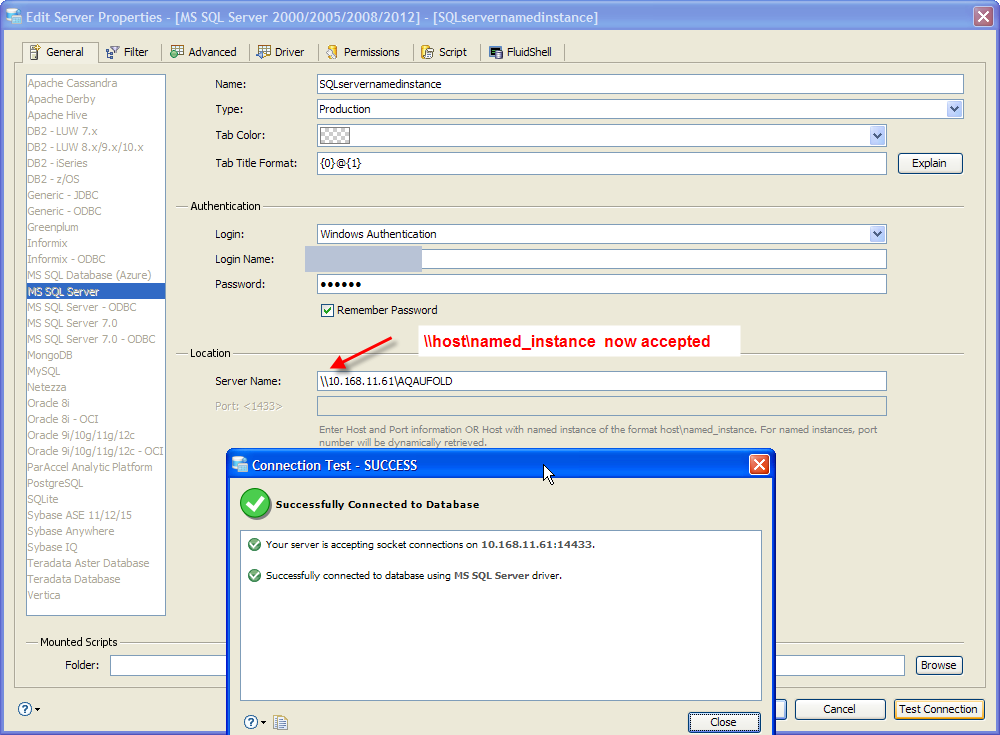Click the Server Name field
Viewport: 1000px width, 735px height.
601,381
